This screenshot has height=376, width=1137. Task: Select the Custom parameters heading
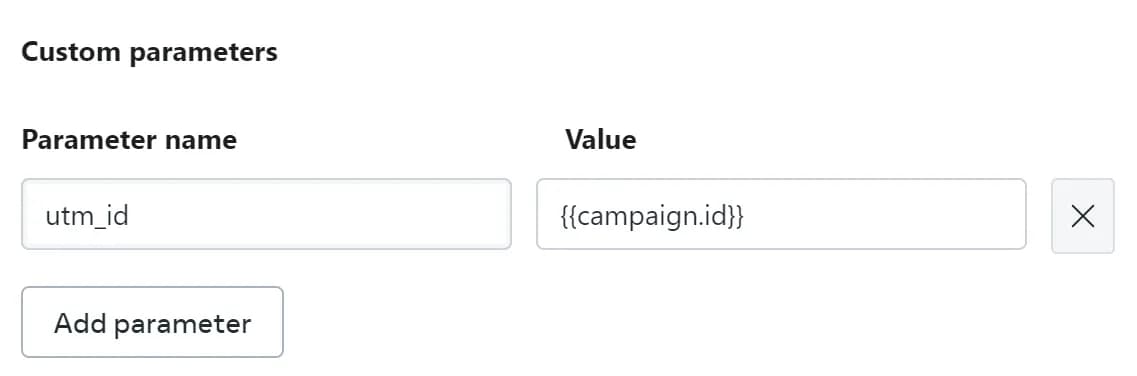[149, 52]
